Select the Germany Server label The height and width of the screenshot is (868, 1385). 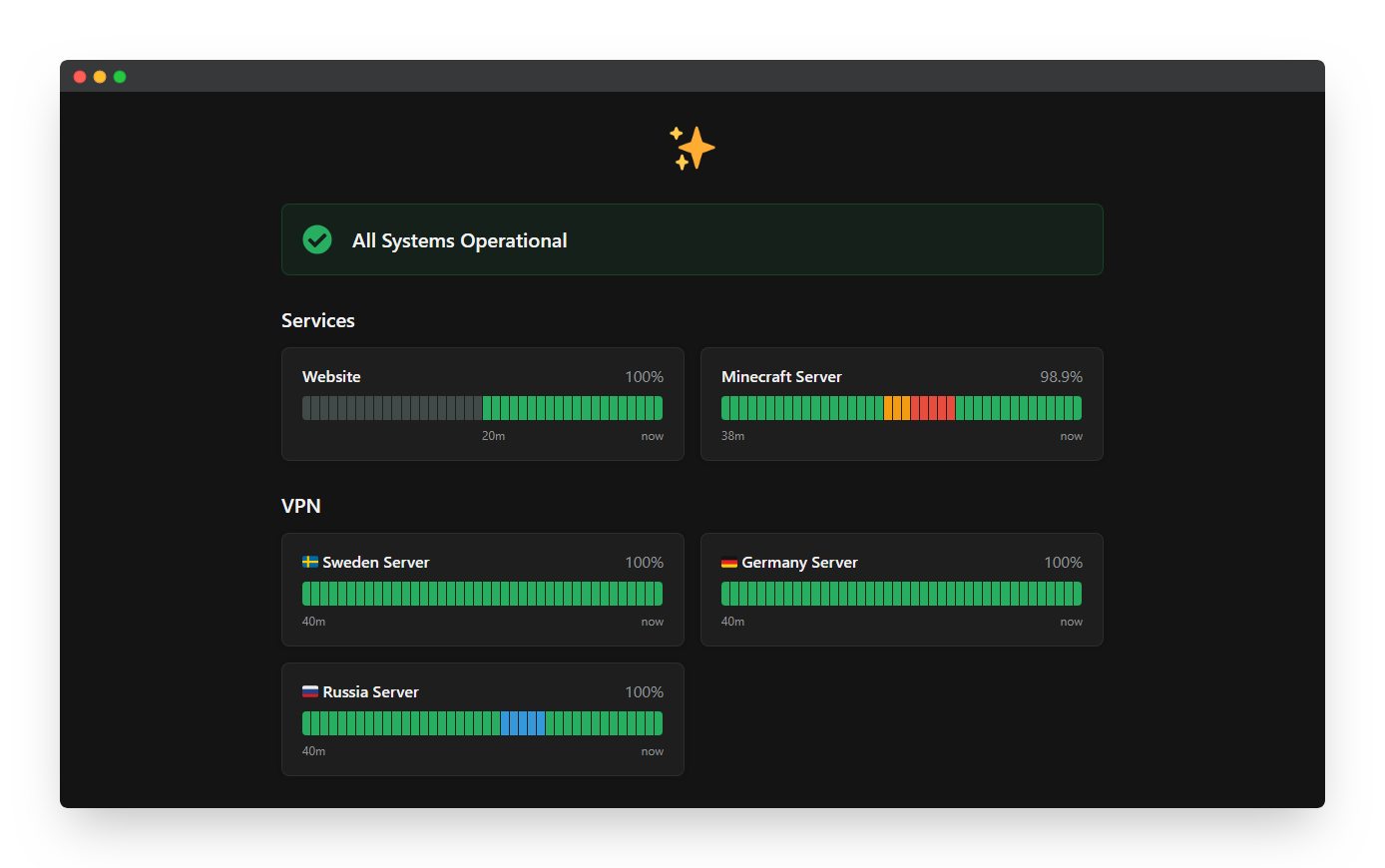(799, 563)
